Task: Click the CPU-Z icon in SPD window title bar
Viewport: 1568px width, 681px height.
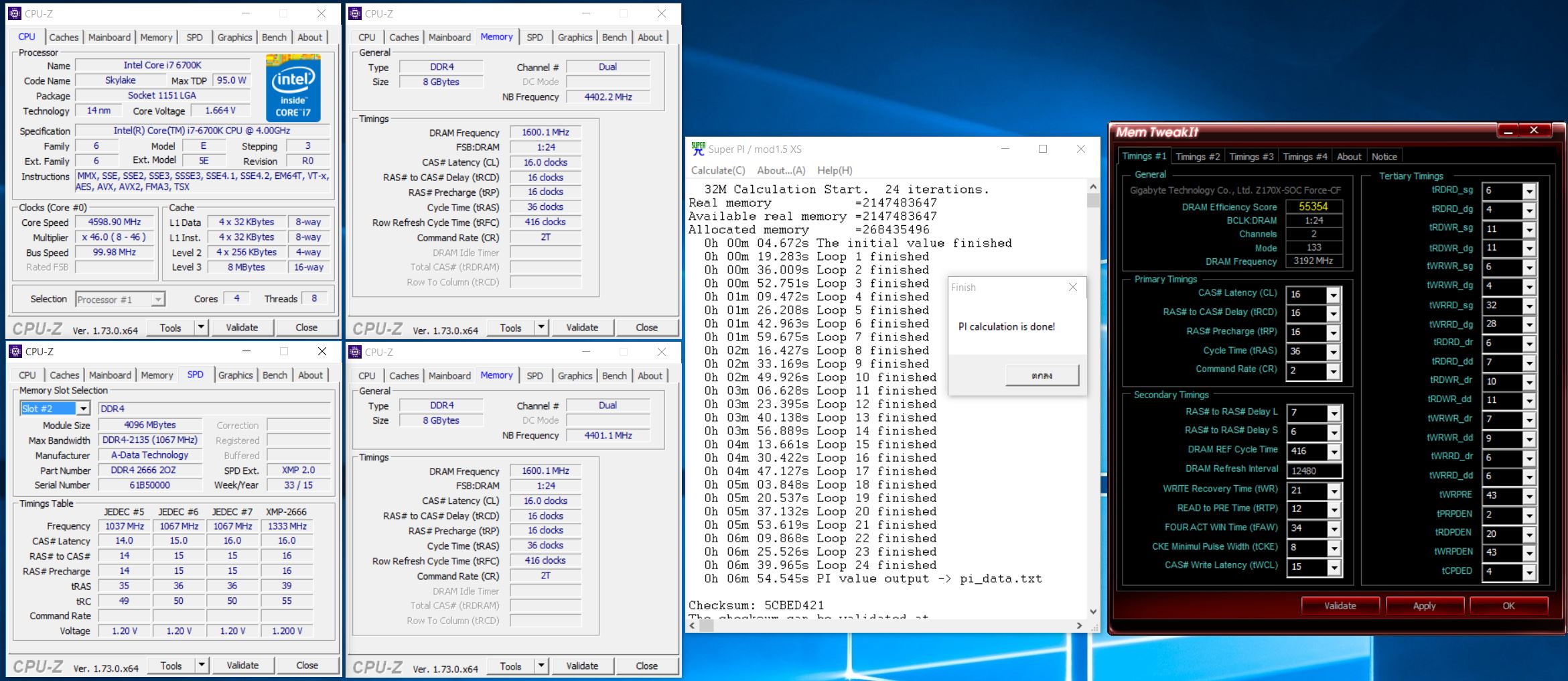Action: point(15,351)
